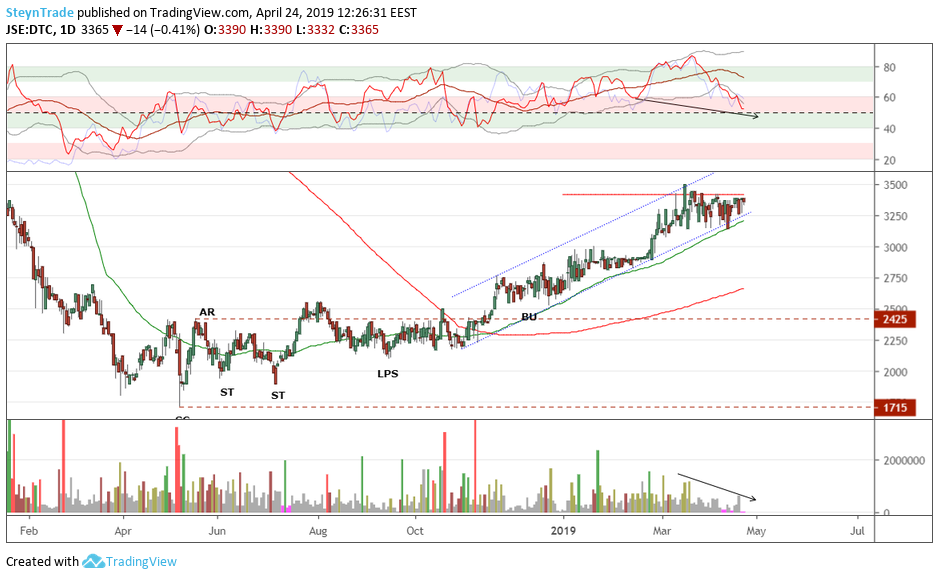Click the 2250 price axis label
The height and width of the screenshot is (579, 939).
pyautogui.click(x=895, y=341)
